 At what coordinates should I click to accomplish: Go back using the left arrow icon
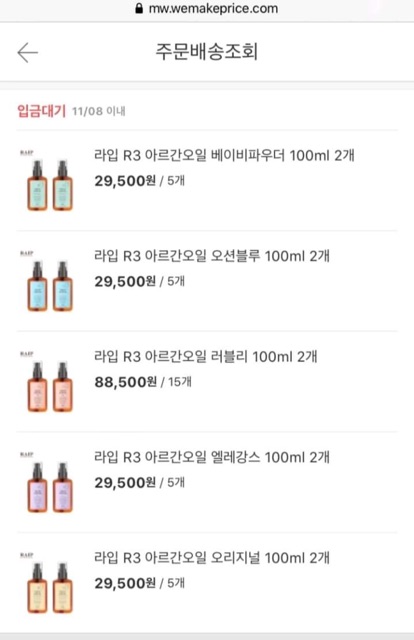(x=27, y=53)
